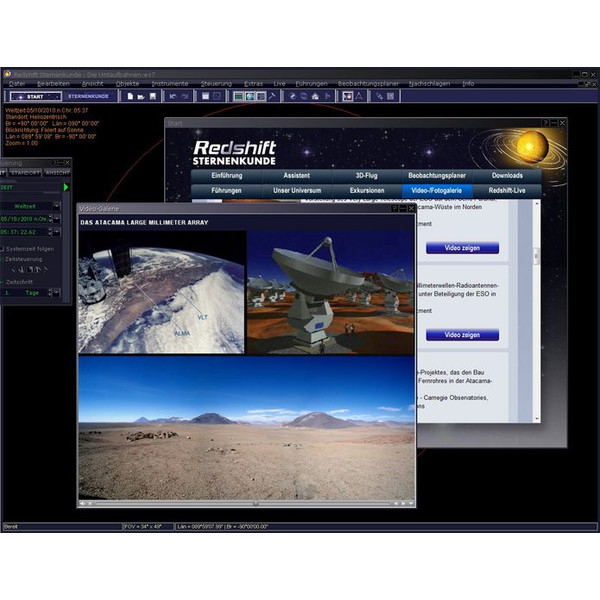Switch to the ANSICHT tab in control panel
The image size is (600, 600).
tap(57, 173)
